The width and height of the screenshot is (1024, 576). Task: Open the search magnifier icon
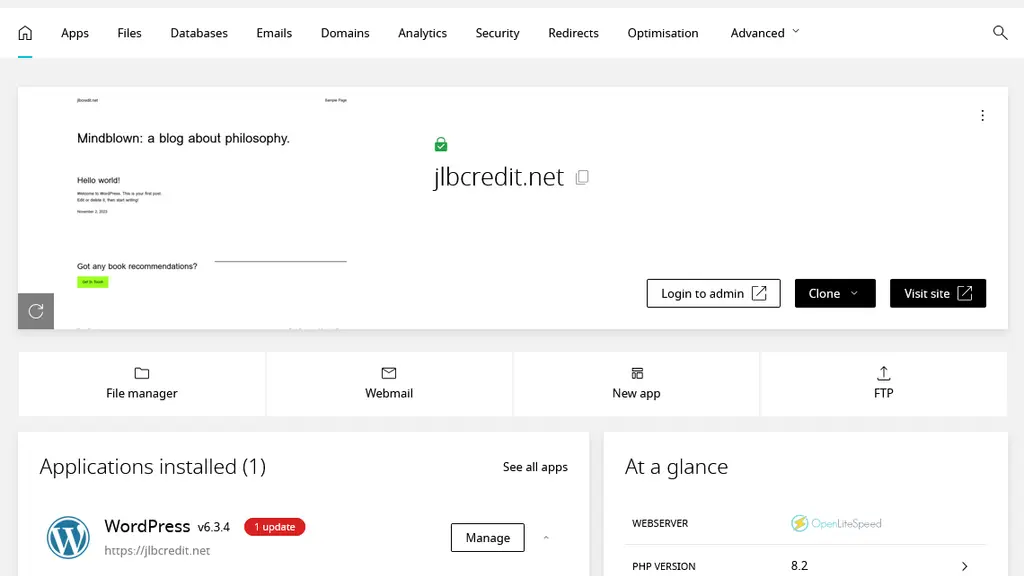pyautogui.click(x=1000, y=33)
